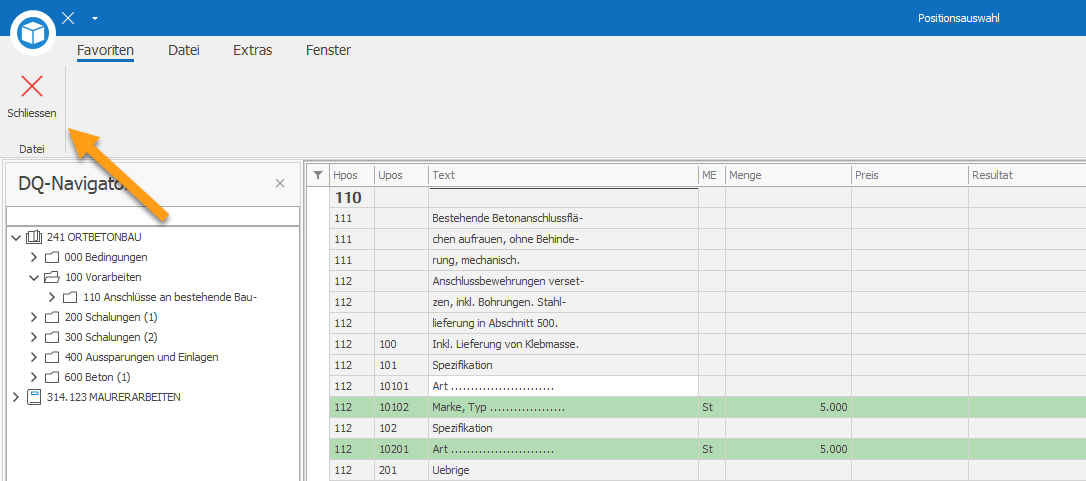Click the red Schliessen X icon

coord(32,86)
